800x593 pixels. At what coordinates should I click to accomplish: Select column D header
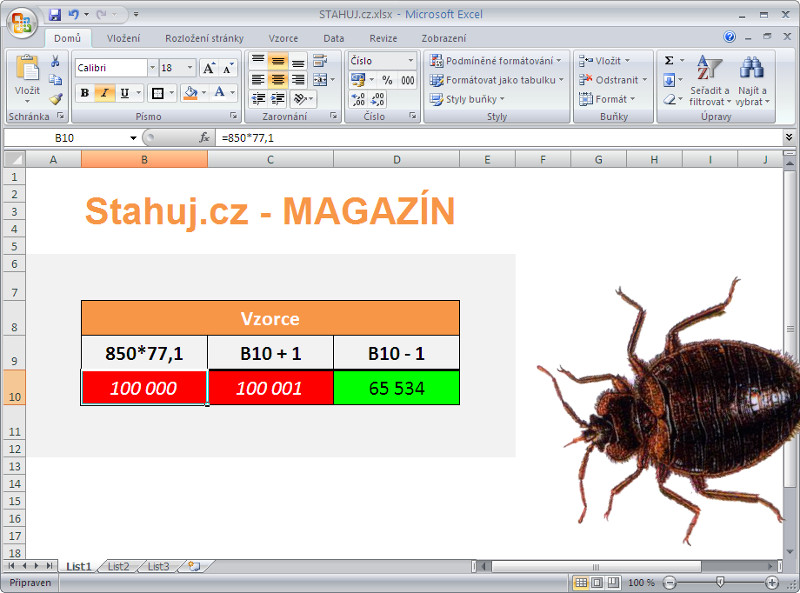(x=396, y=160)
